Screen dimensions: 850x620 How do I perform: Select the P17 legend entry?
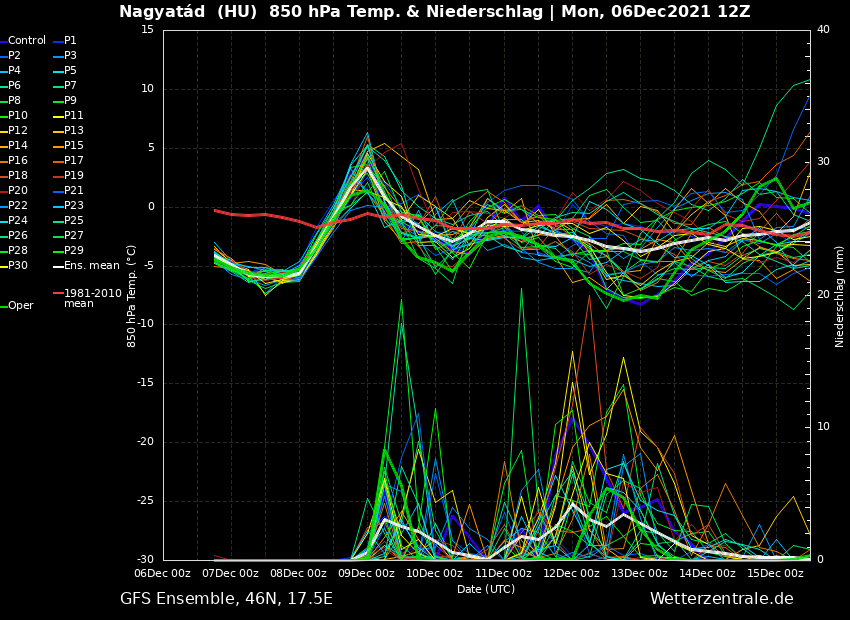click(x=74, y=161)
